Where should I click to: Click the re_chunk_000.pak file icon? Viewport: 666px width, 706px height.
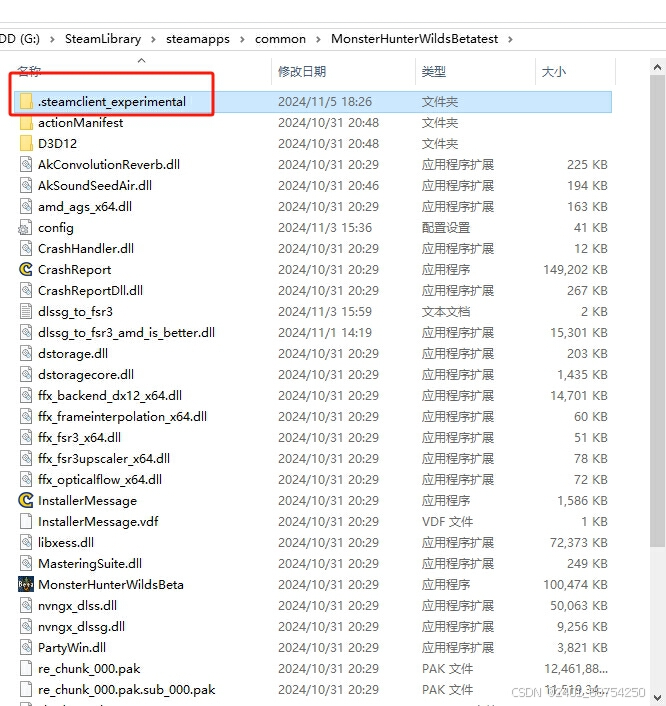coord(26,669)
